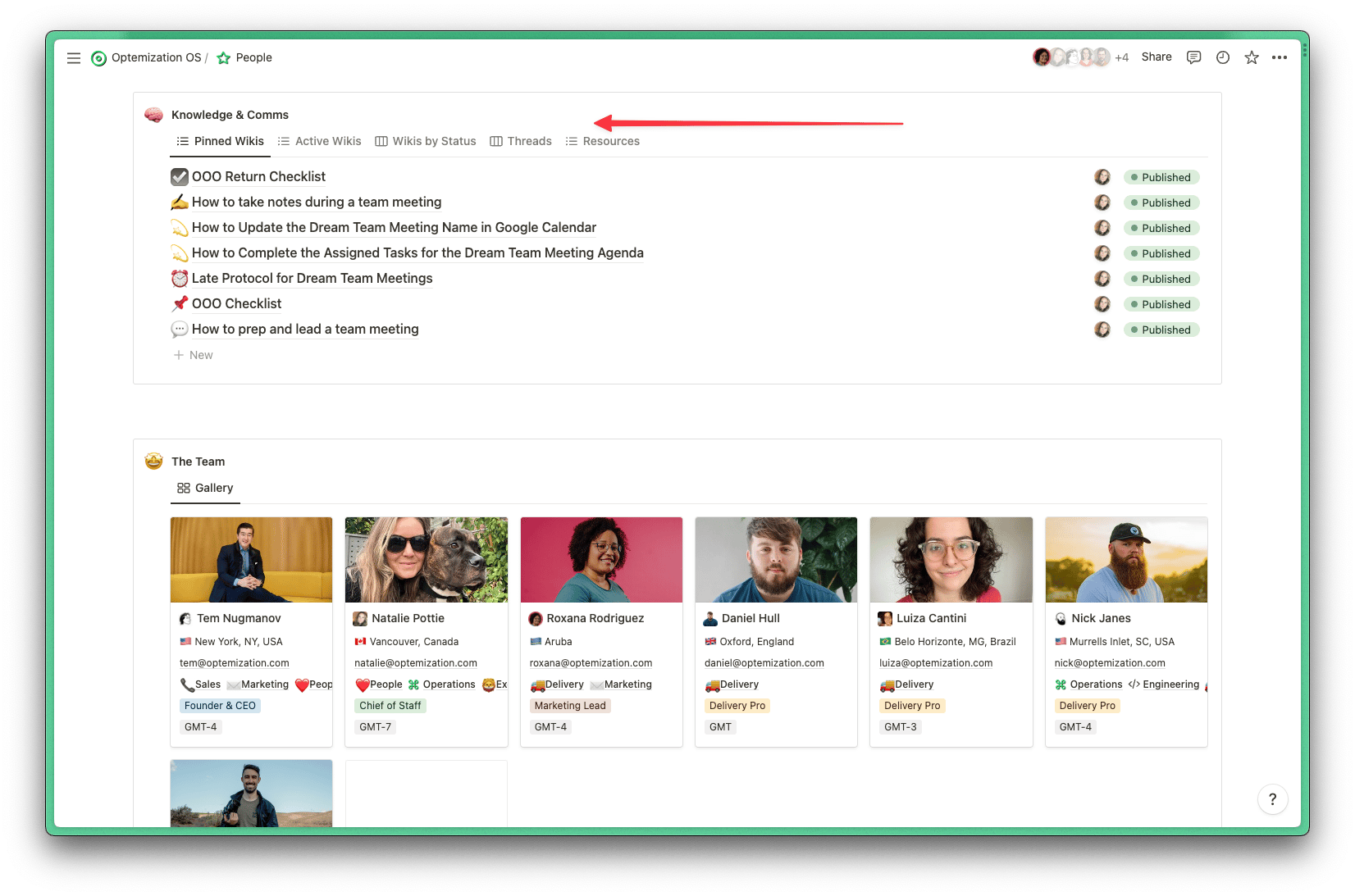Click author avatar on OOO Return Checklist row

click(1102, 177)
